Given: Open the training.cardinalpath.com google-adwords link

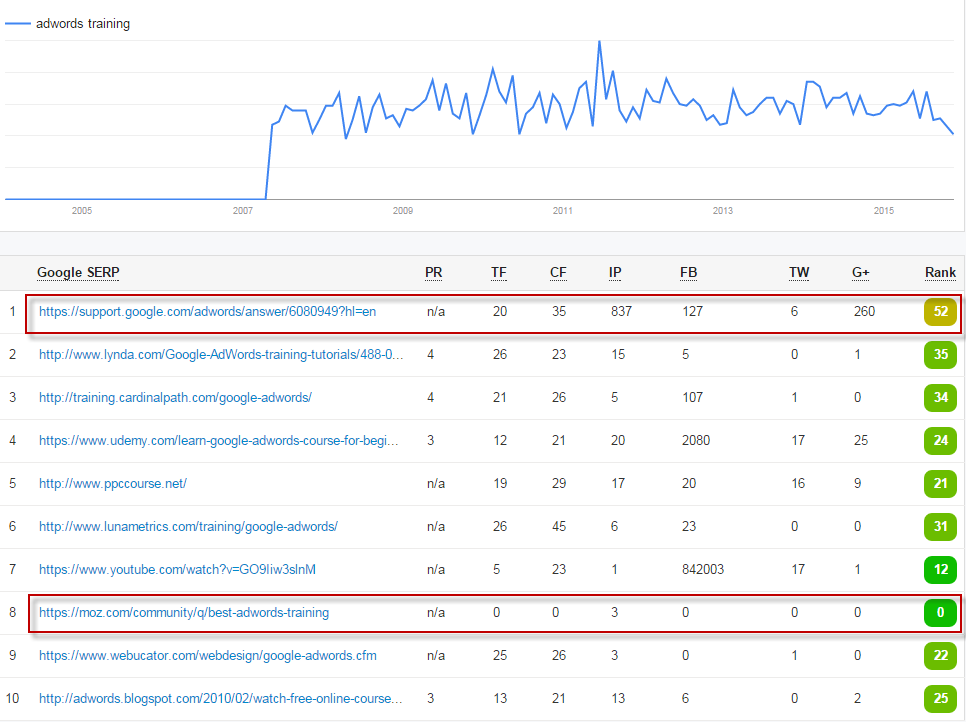Looking at the screenshot, I should tap(175, 398).
